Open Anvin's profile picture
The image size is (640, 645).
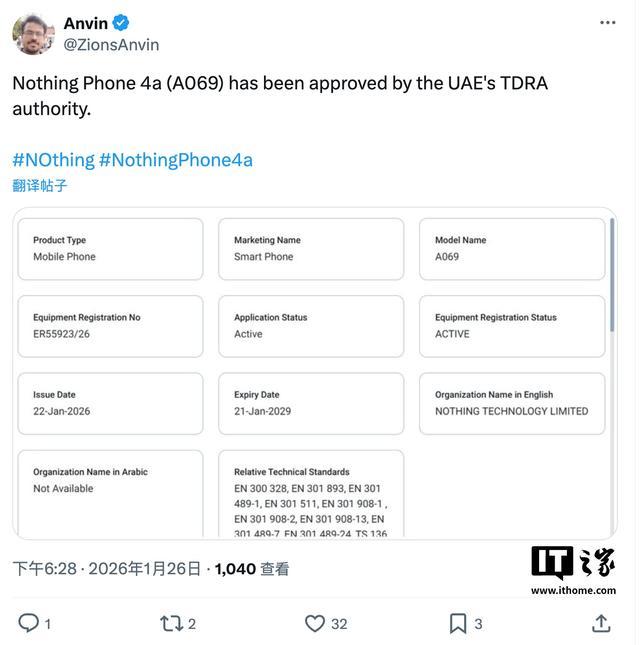33,34
